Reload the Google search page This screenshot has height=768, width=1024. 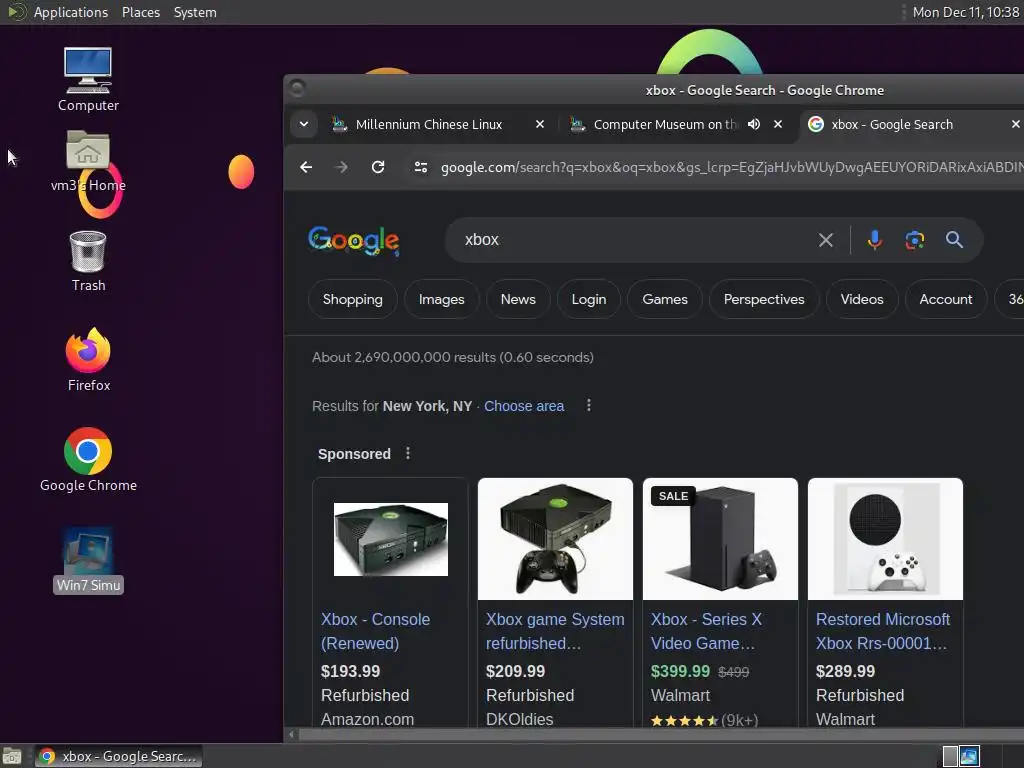pos(377,167)
